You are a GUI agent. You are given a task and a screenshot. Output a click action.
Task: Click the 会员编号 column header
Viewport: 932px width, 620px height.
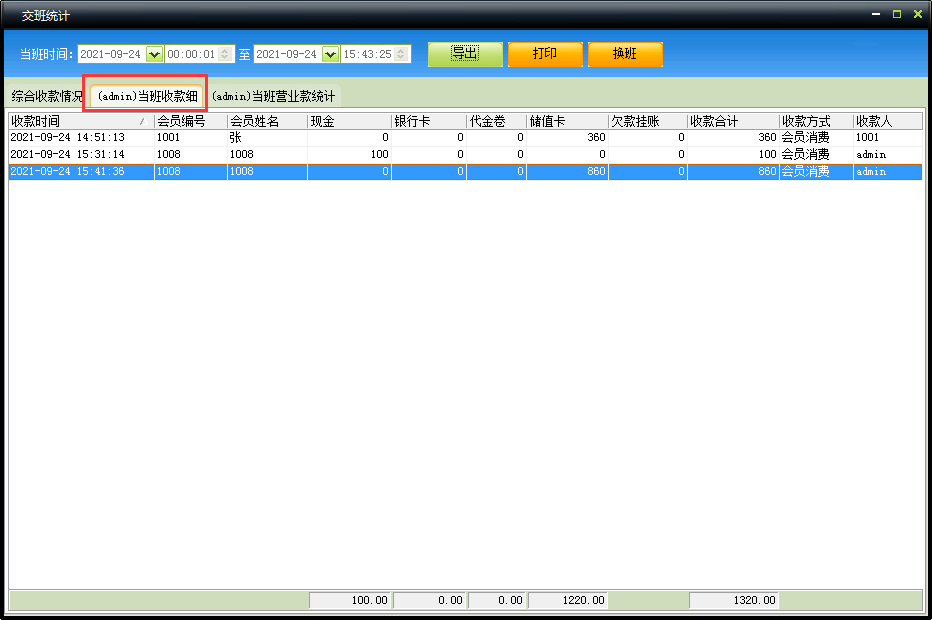coord(190,121)
